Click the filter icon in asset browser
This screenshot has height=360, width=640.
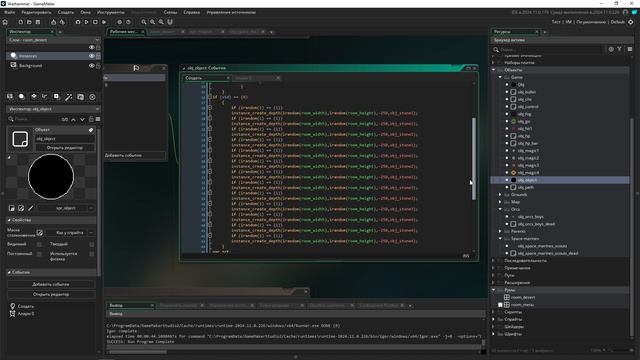click(x=619, y=49)
